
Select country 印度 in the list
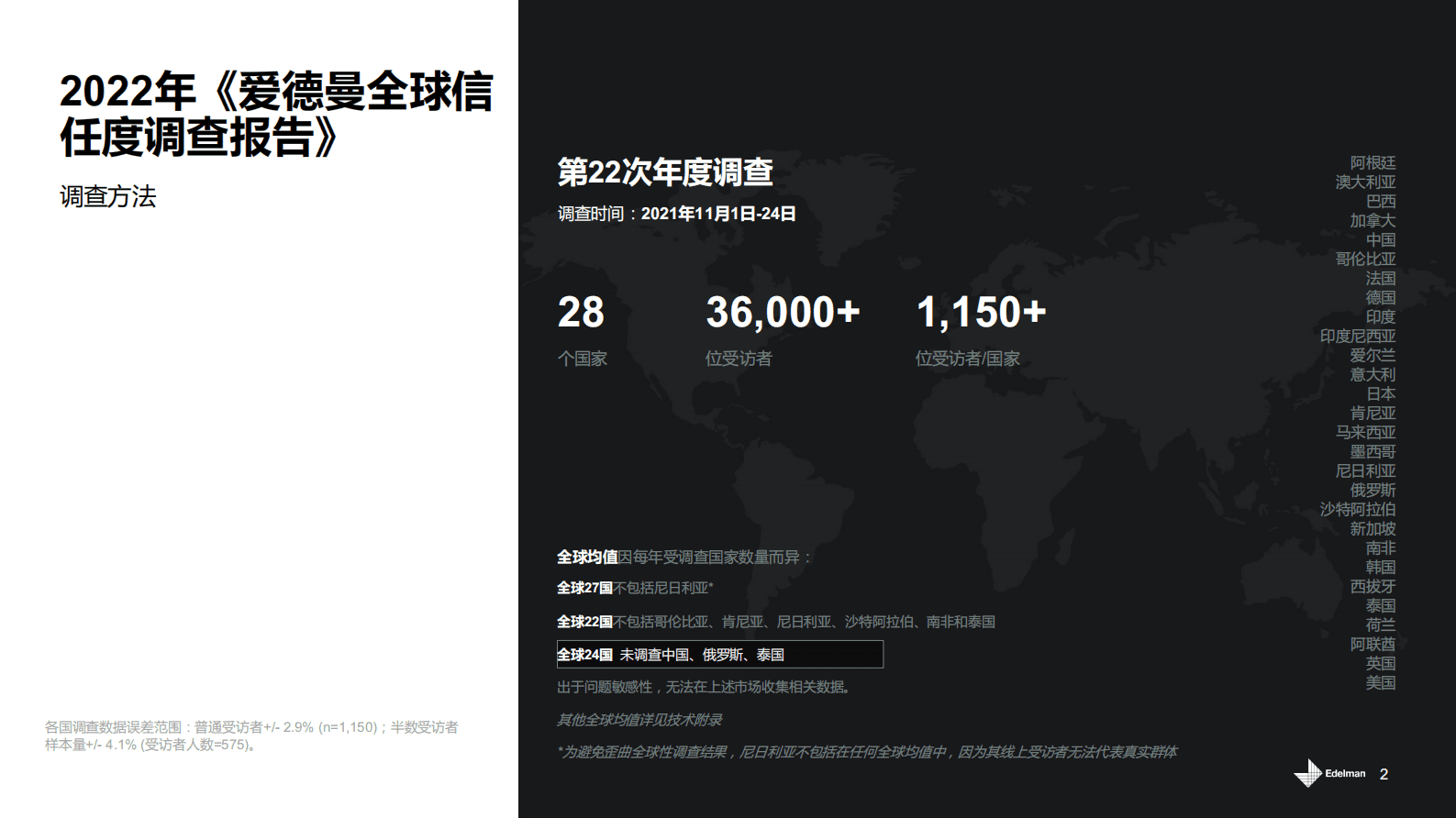click(x=1381, y=317)
